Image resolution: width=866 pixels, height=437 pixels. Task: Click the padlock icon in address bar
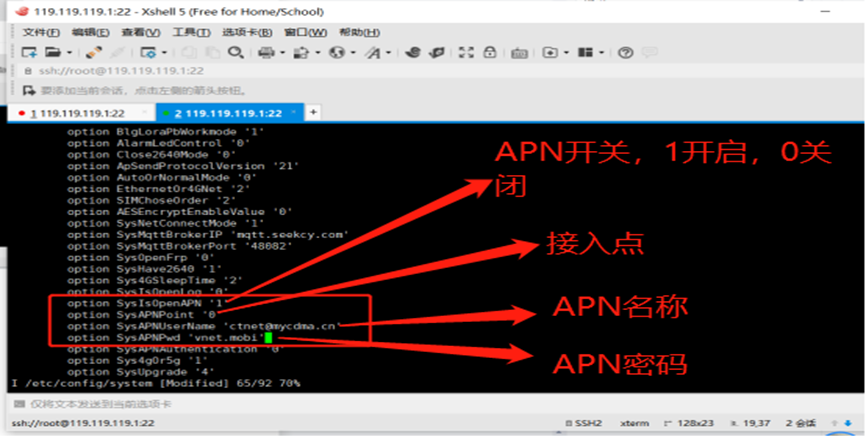(28, 71)
